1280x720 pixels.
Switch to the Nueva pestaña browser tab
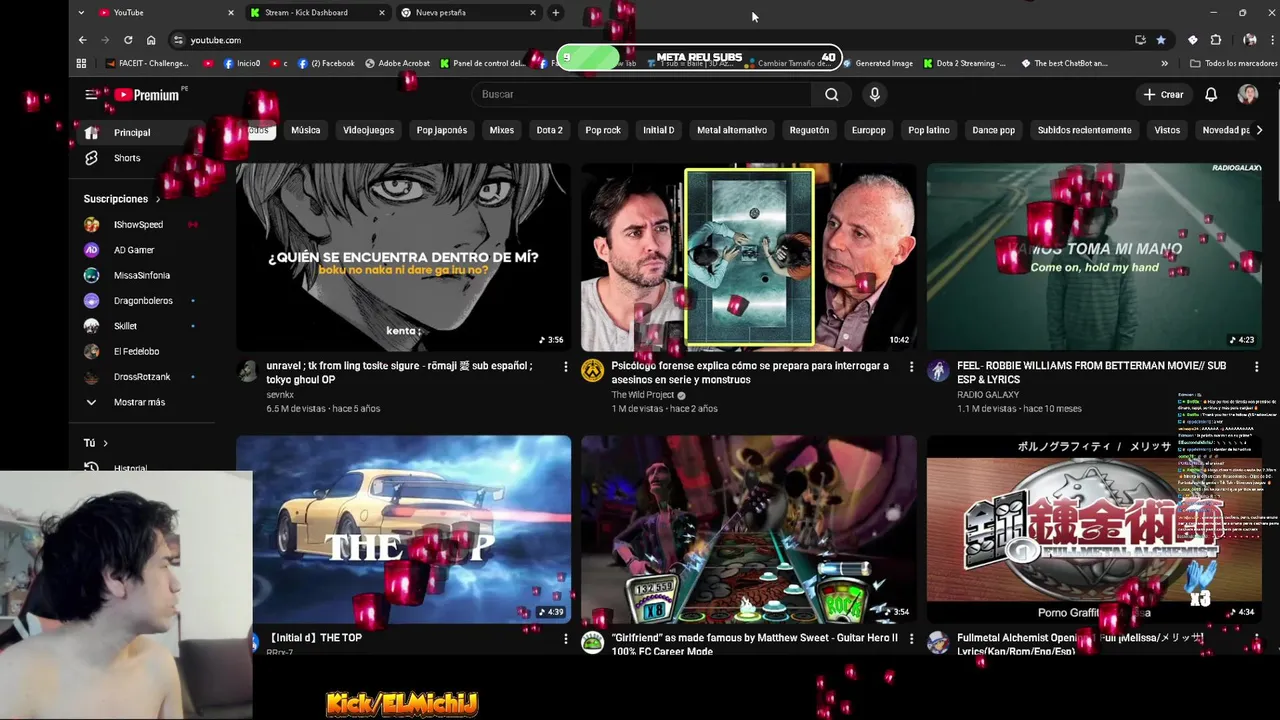click(x=468, y=13)
